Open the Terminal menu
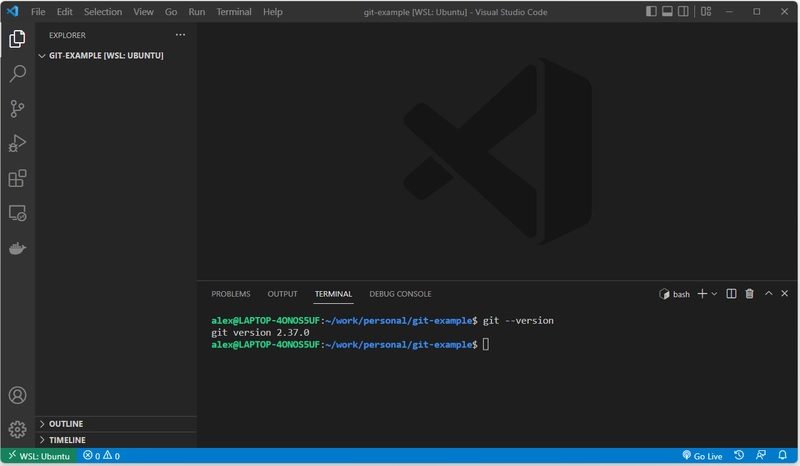Screen dimensions: 800x466 (234, 12)
